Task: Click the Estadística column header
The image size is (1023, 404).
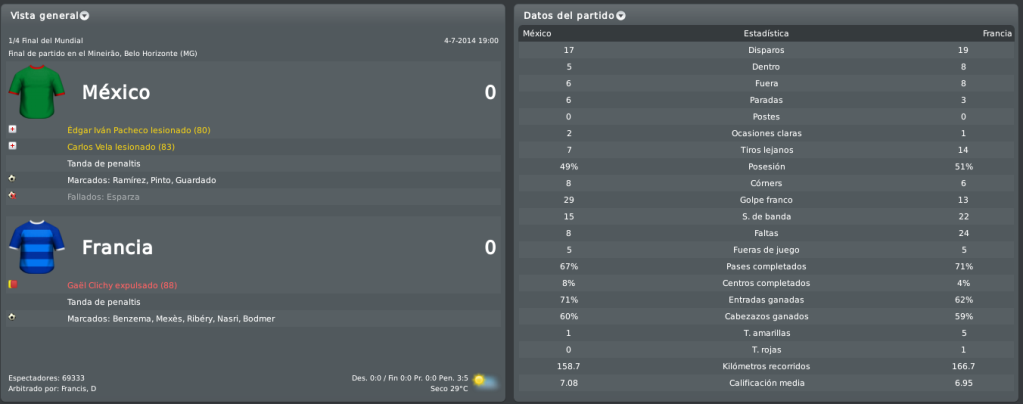Action: (766, 33)
